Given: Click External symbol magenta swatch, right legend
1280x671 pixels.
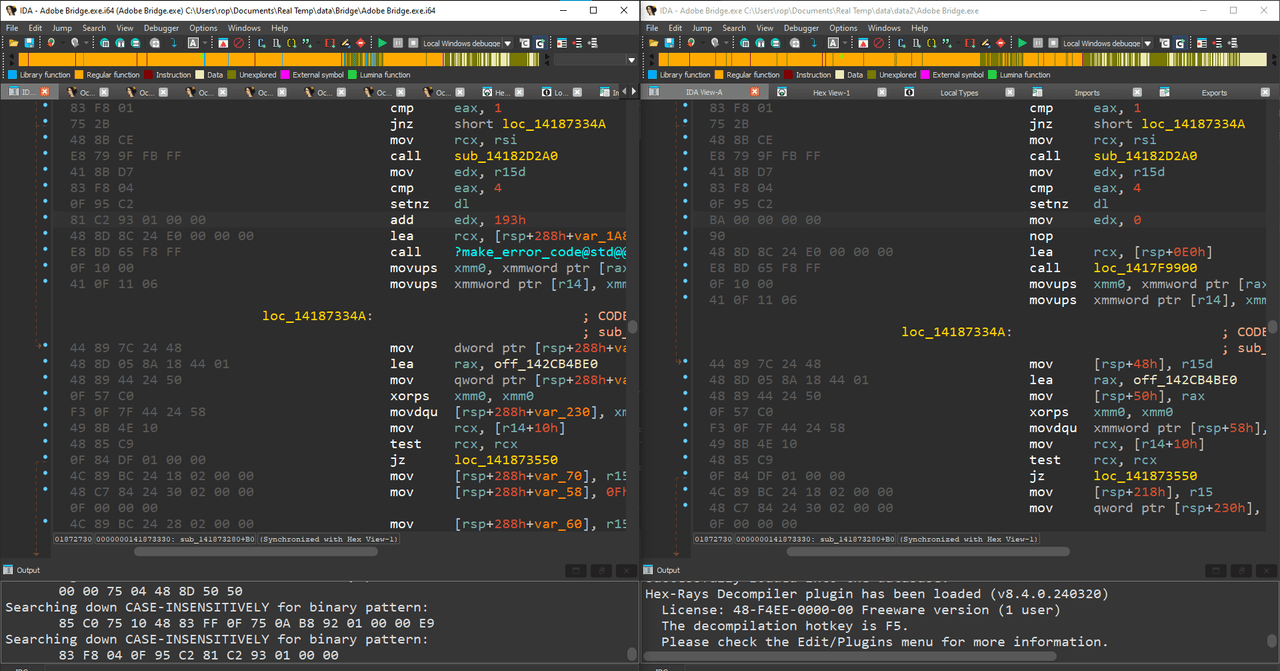Looking at the screenshot, I should click(925, 75).
